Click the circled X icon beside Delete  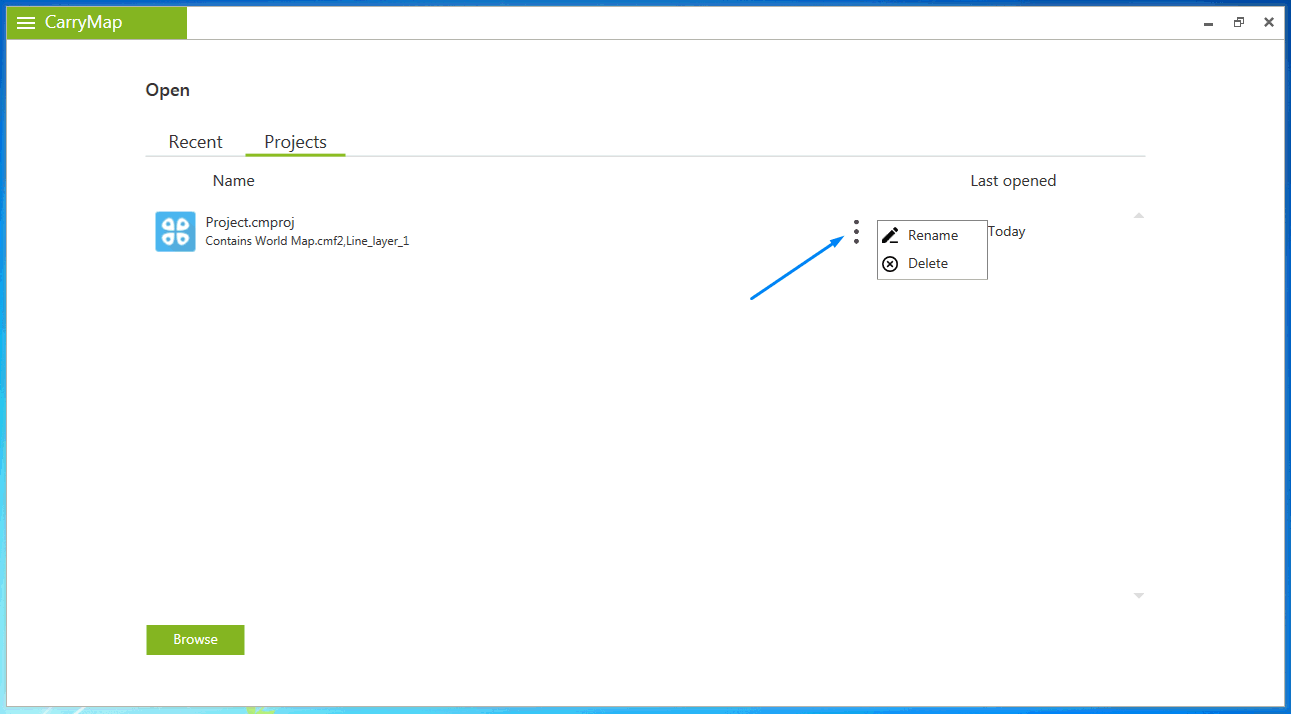890,264
